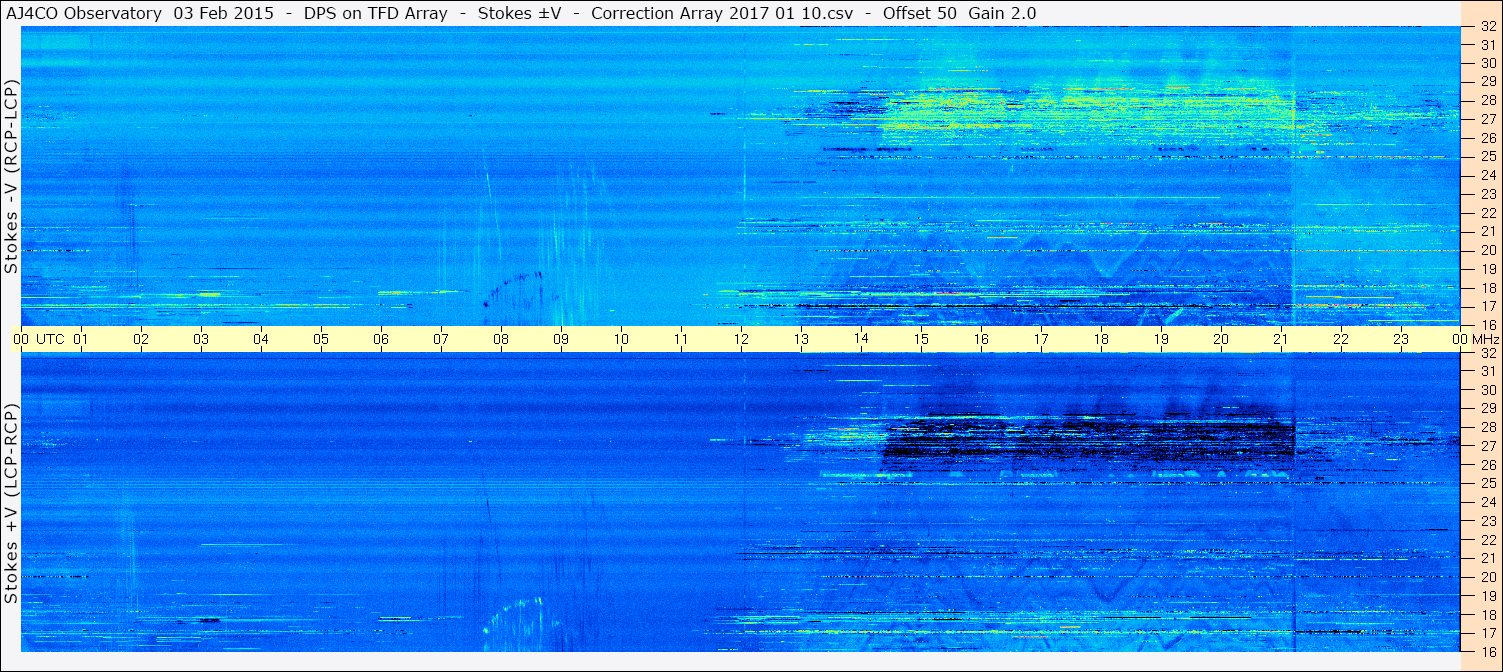The height and width of the screenshot is (672, 1503).
Task: Click the 19 MHz tick on Stokes +V panel
Action: point(1487,596)
